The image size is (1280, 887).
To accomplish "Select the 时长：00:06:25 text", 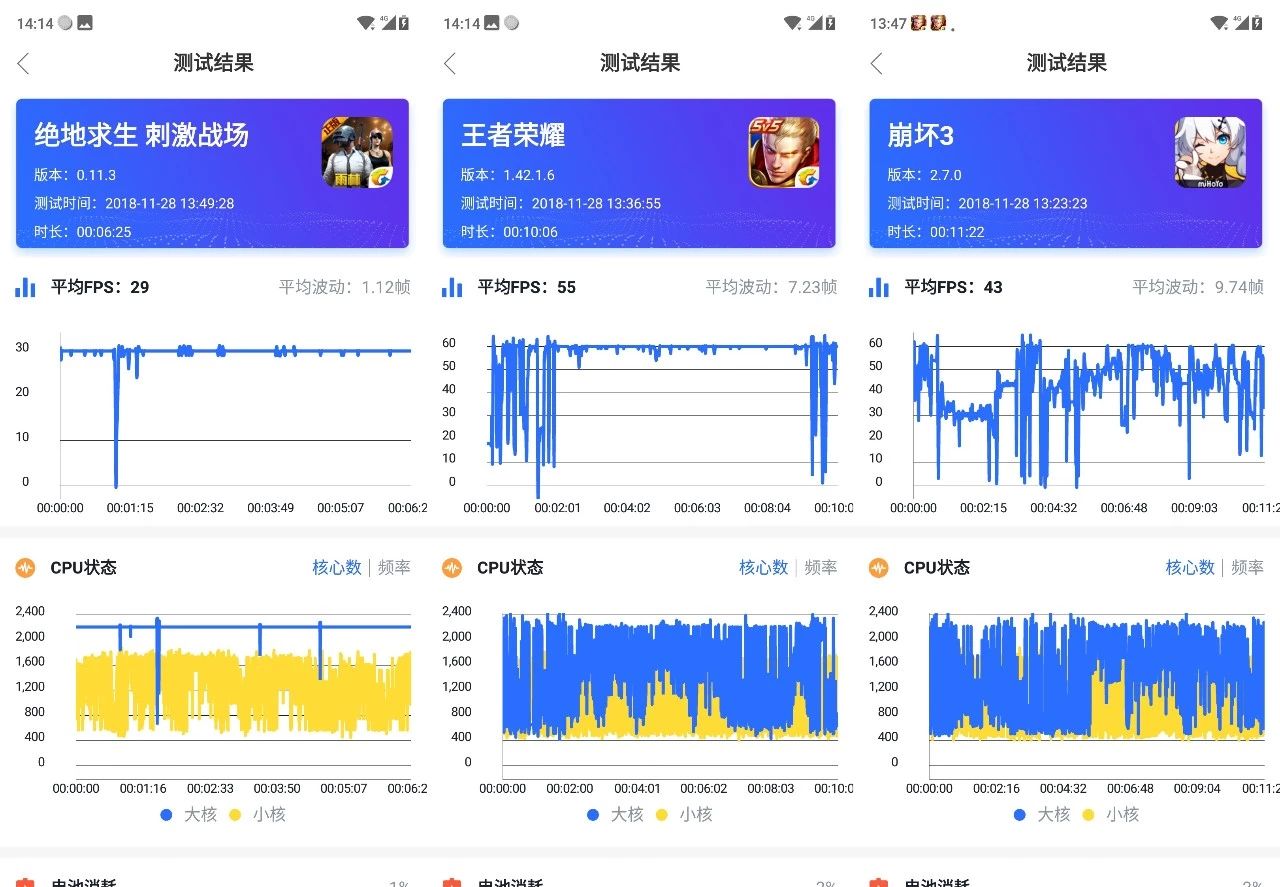I will point(83,232).
